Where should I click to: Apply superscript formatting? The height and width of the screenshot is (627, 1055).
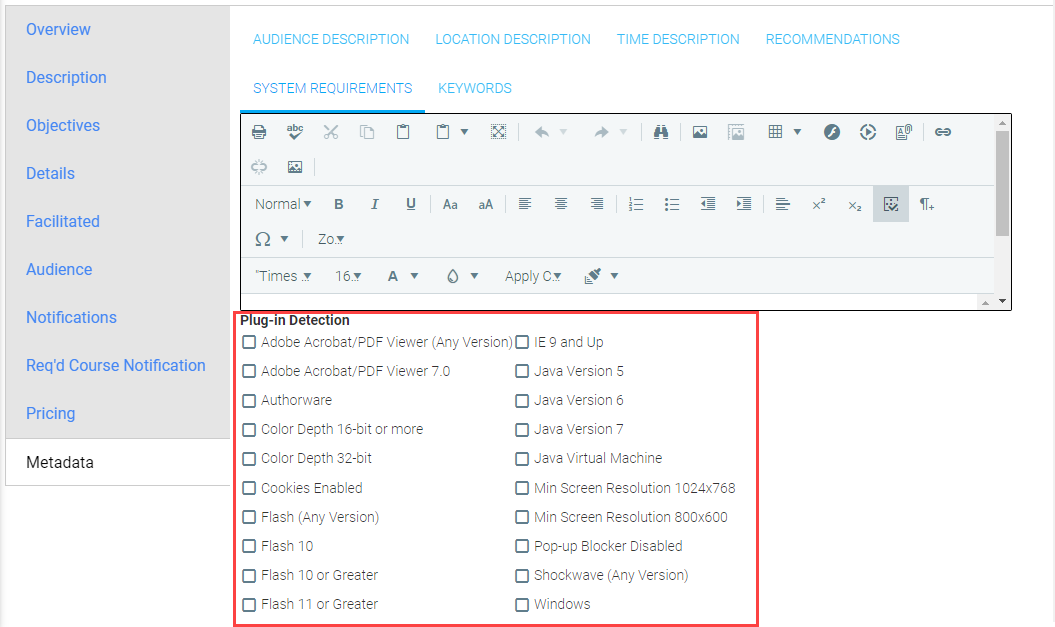pyautogui.click(x=819, y=204)
